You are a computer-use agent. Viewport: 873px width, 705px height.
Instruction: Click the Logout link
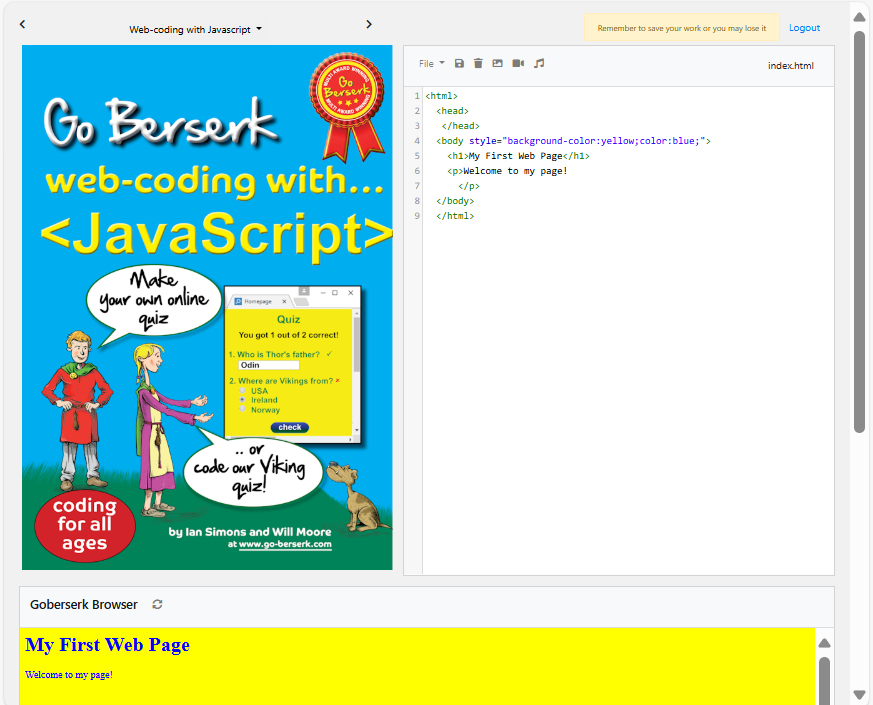click(x=804, y=28)
